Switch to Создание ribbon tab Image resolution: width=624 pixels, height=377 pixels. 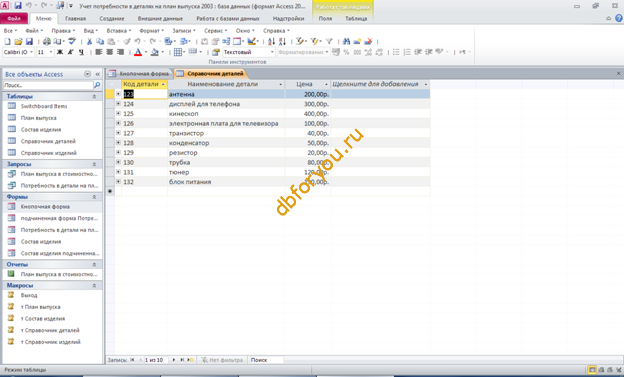click(112, 18)
